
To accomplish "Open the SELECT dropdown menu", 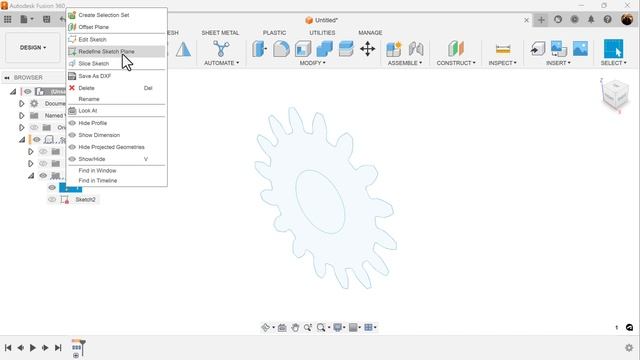I will 613,63.
